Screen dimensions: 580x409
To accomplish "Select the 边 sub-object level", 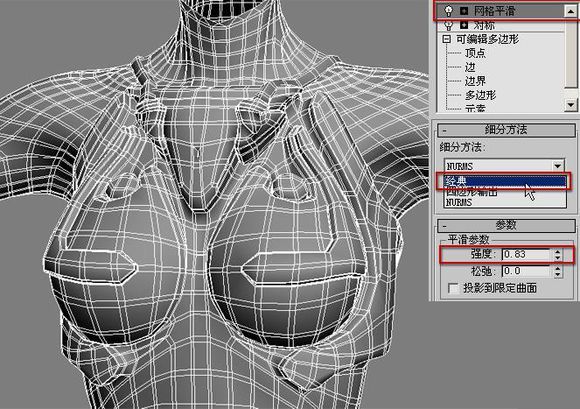I will [470, 67].
